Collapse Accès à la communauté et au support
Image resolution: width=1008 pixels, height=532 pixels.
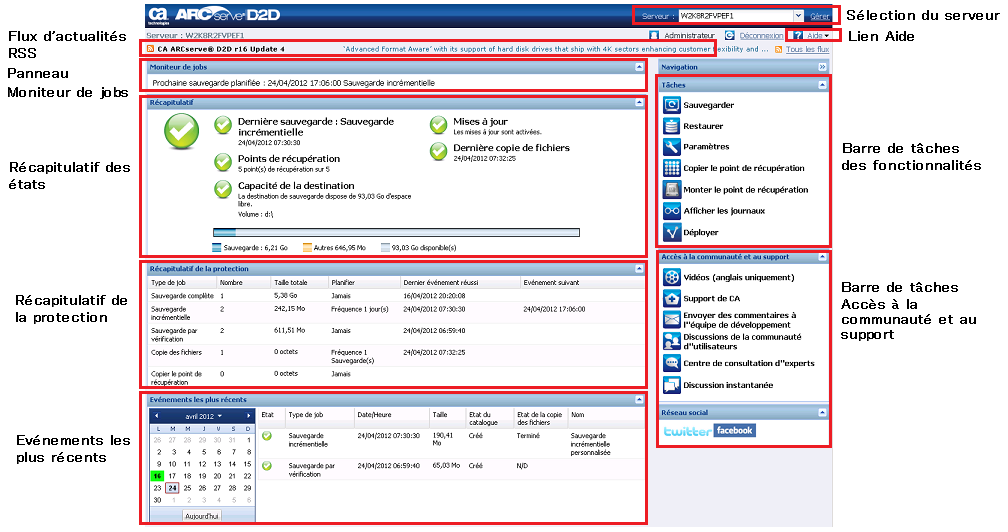click(822, 257)
